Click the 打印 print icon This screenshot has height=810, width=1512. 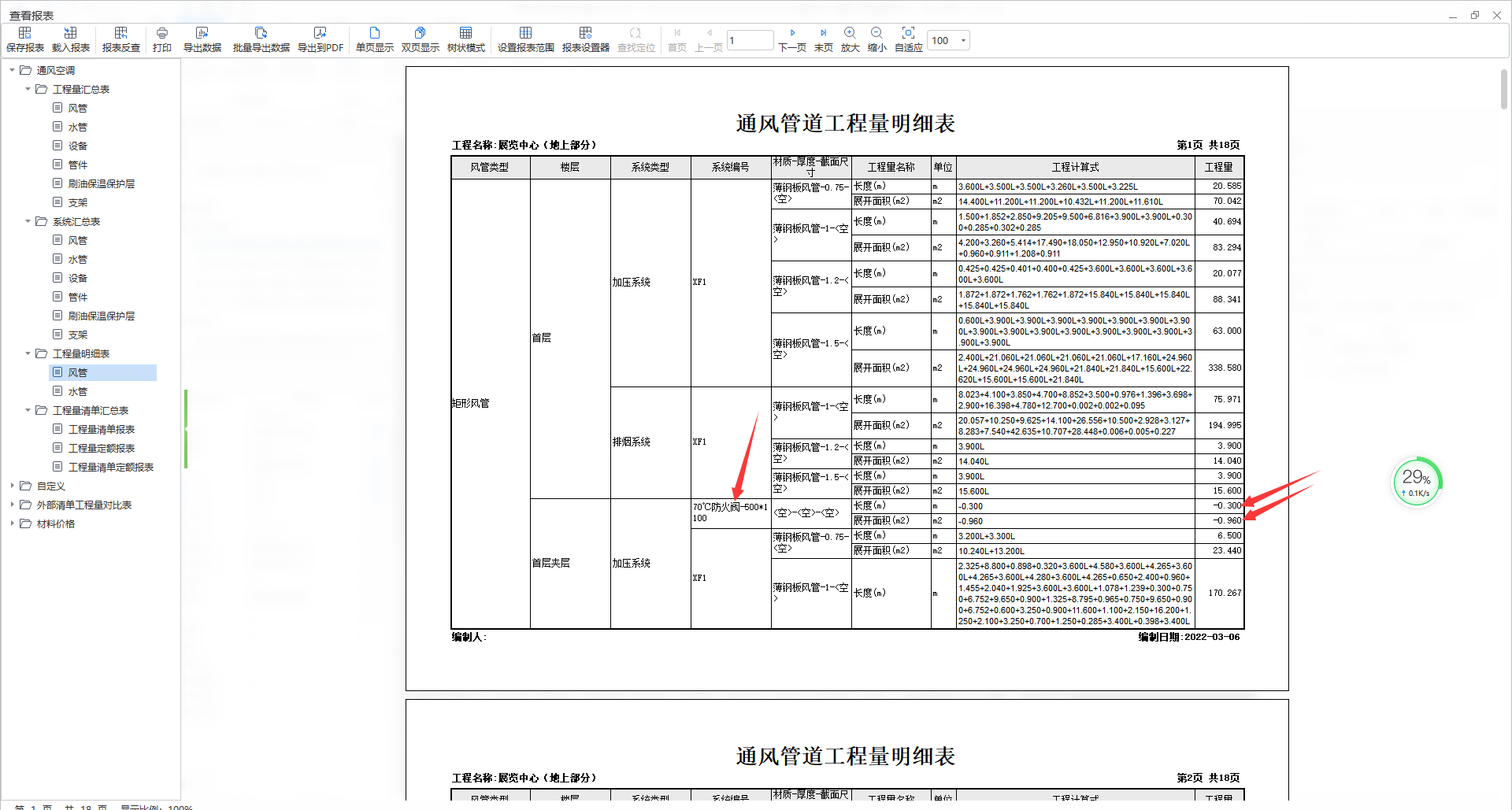[162, 33]
